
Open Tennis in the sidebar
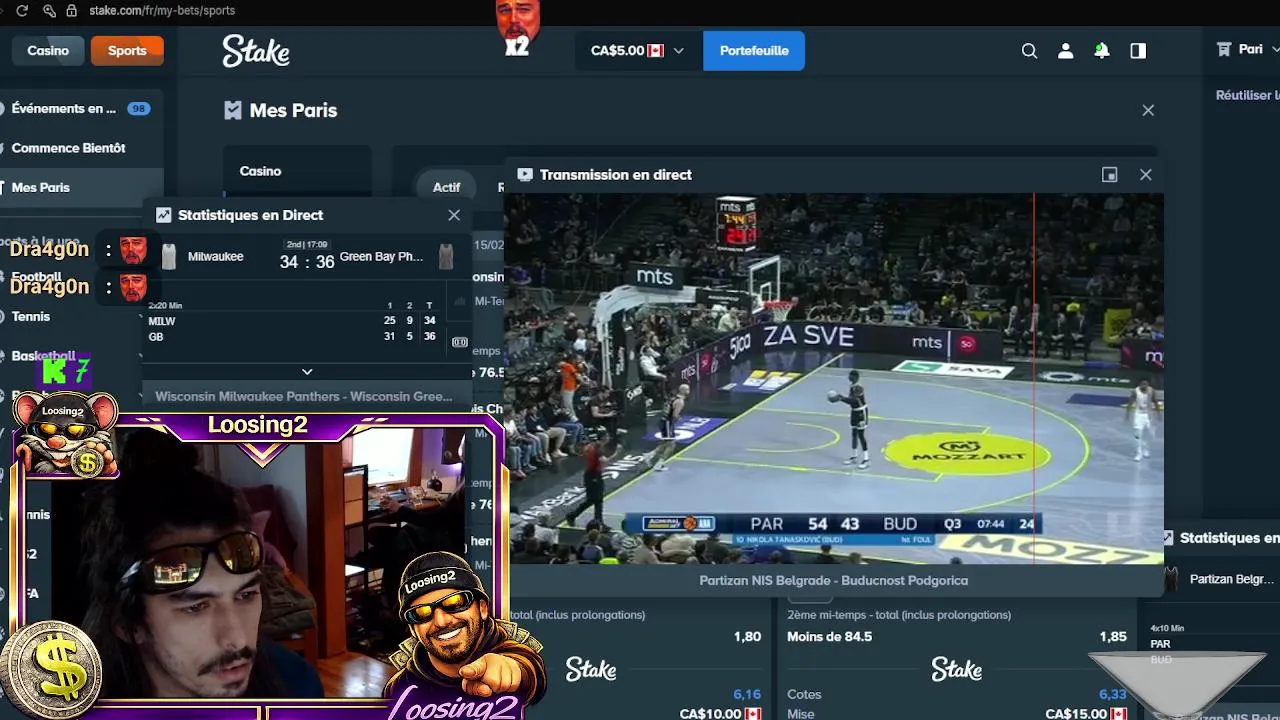pos(31,316)
